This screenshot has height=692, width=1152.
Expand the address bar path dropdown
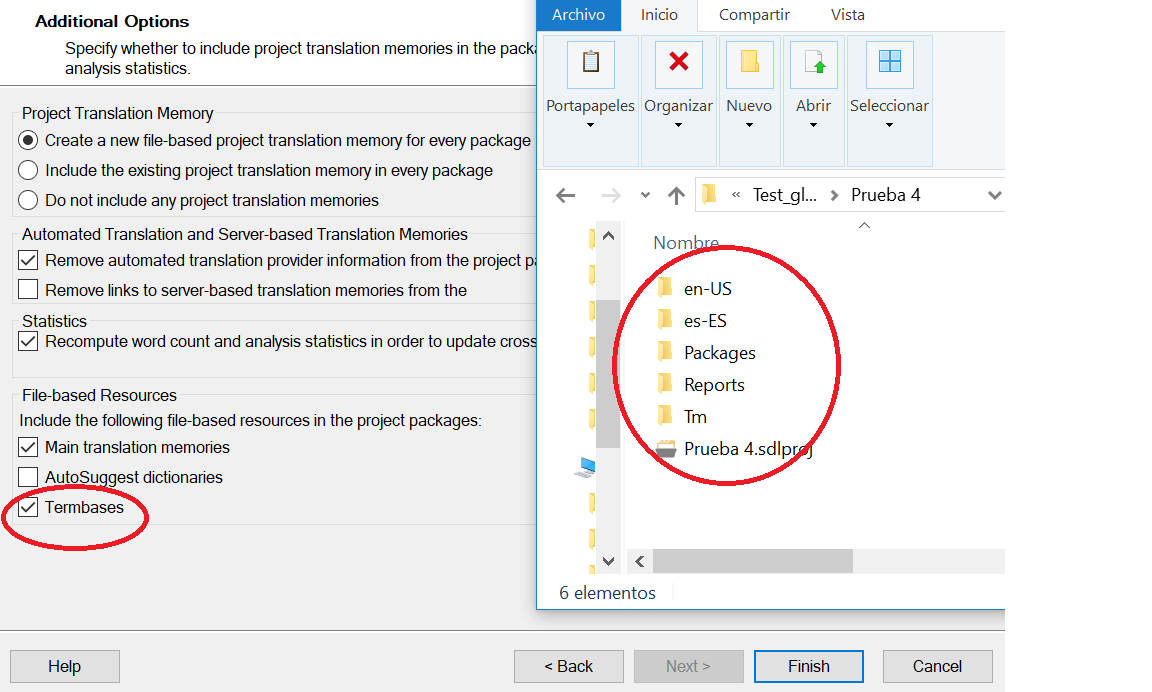coord(993,195)
